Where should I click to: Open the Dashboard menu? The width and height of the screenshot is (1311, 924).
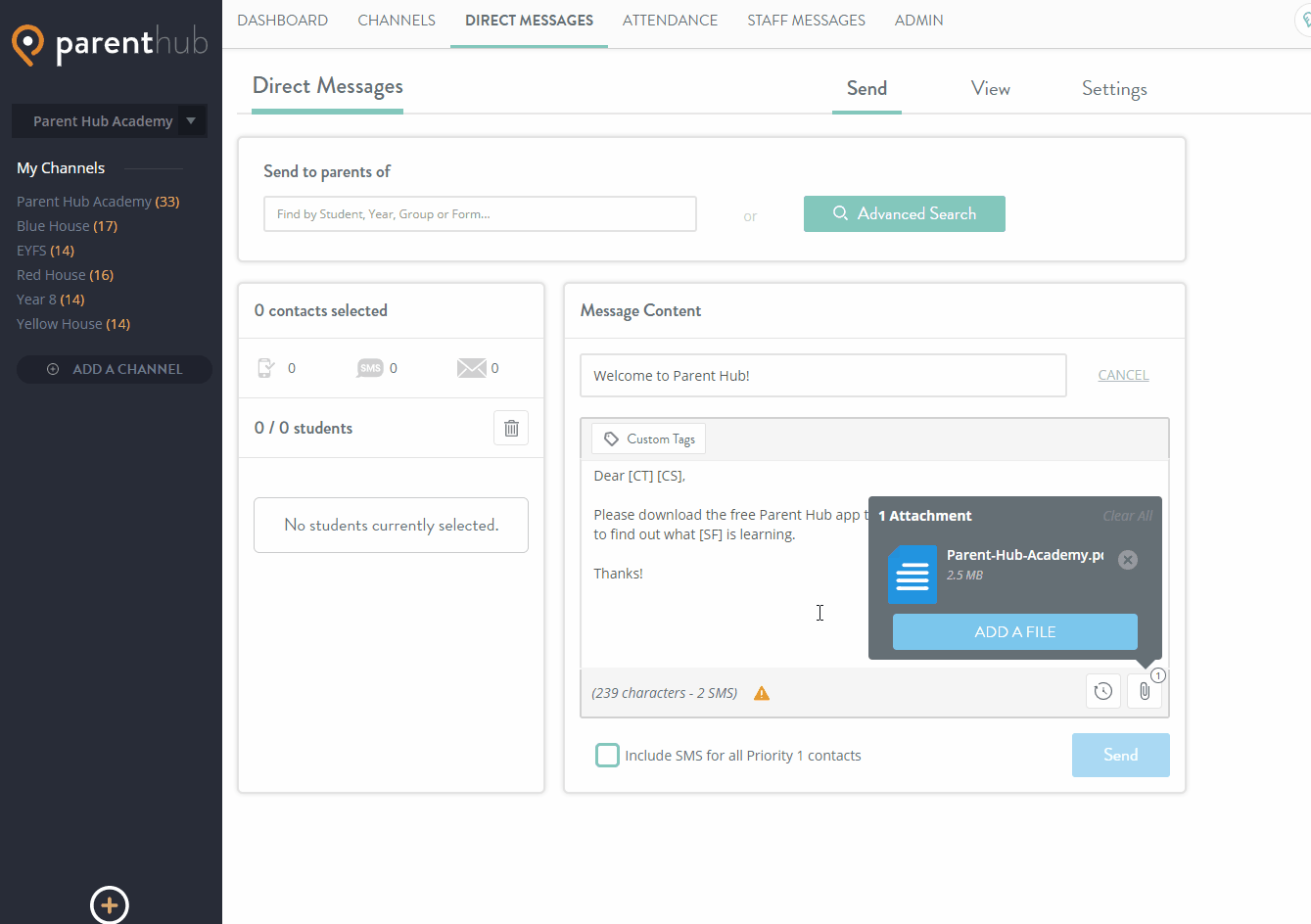(x=282, y=21)
